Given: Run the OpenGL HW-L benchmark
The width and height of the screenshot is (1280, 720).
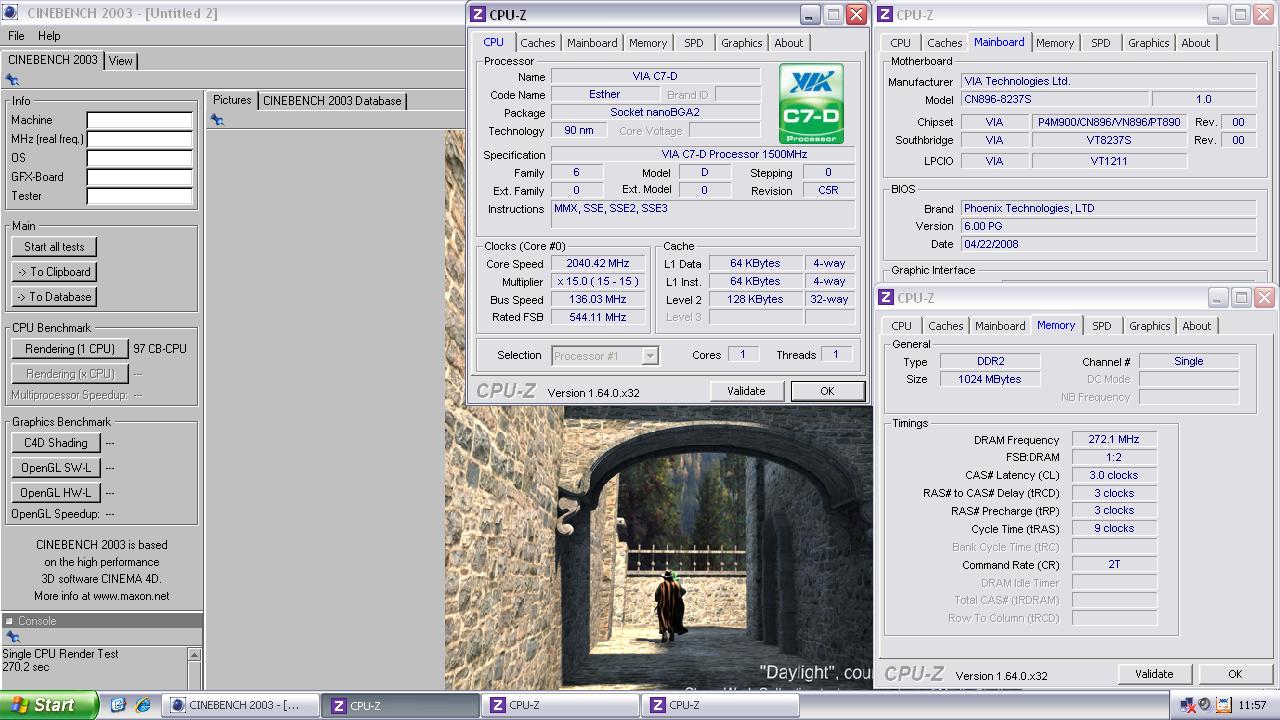Looking at the screenshot, I should pos(56,493).
